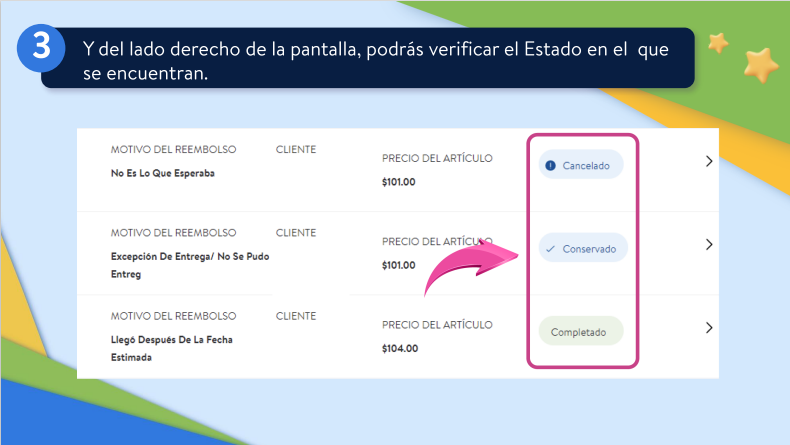Click PRECIO DEL ARTÍCULO label in the Conservado row
This screenshot has width=790, height=445.
point(437,242)
